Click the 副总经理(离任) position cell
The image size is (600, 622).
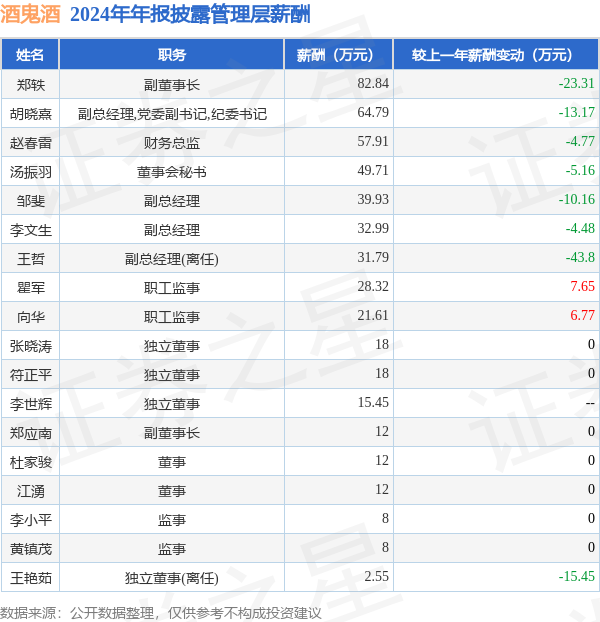(x=172, y=259)
